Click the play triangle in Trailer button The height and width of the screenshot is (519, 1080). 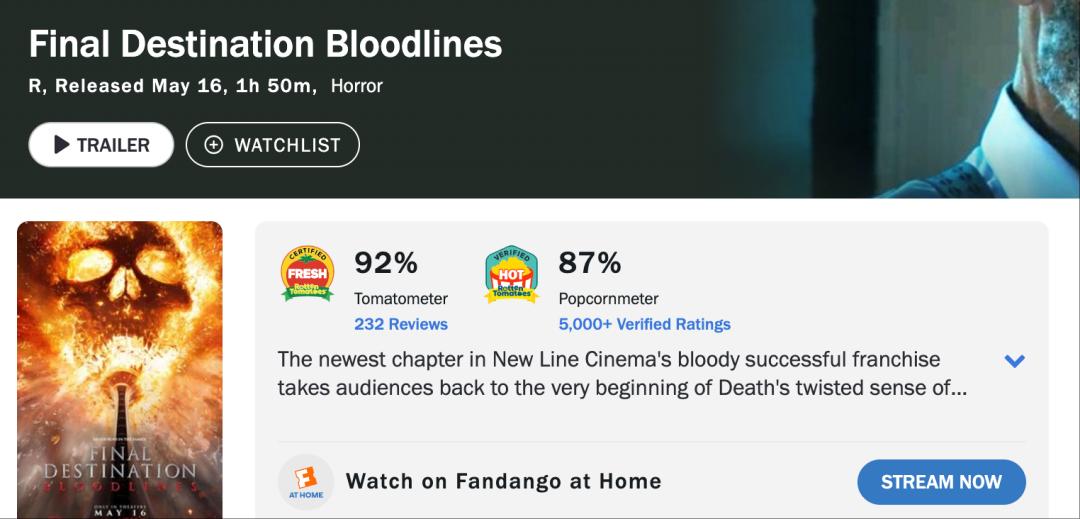coord(62,145)
